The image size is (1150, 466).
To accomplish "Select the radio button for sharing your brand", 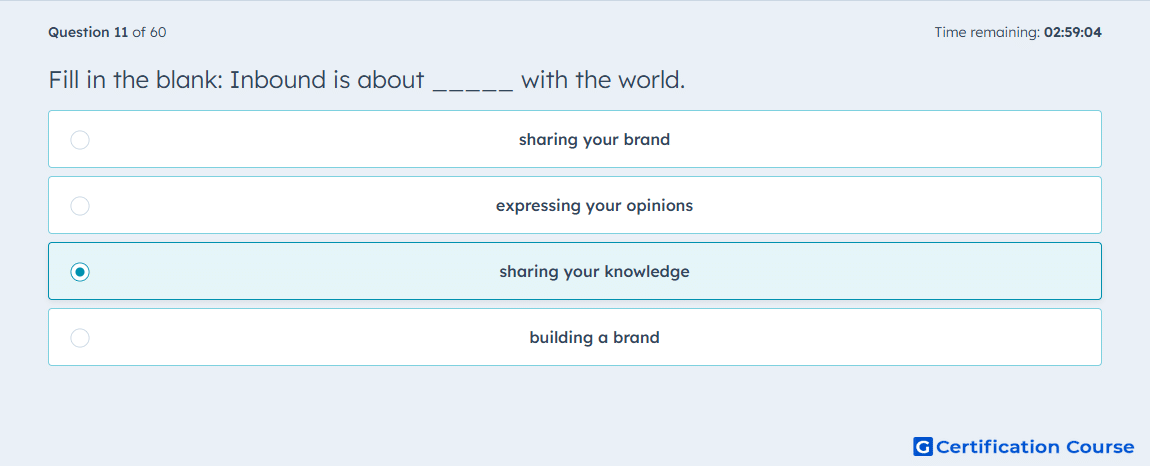I will (80, 139).
